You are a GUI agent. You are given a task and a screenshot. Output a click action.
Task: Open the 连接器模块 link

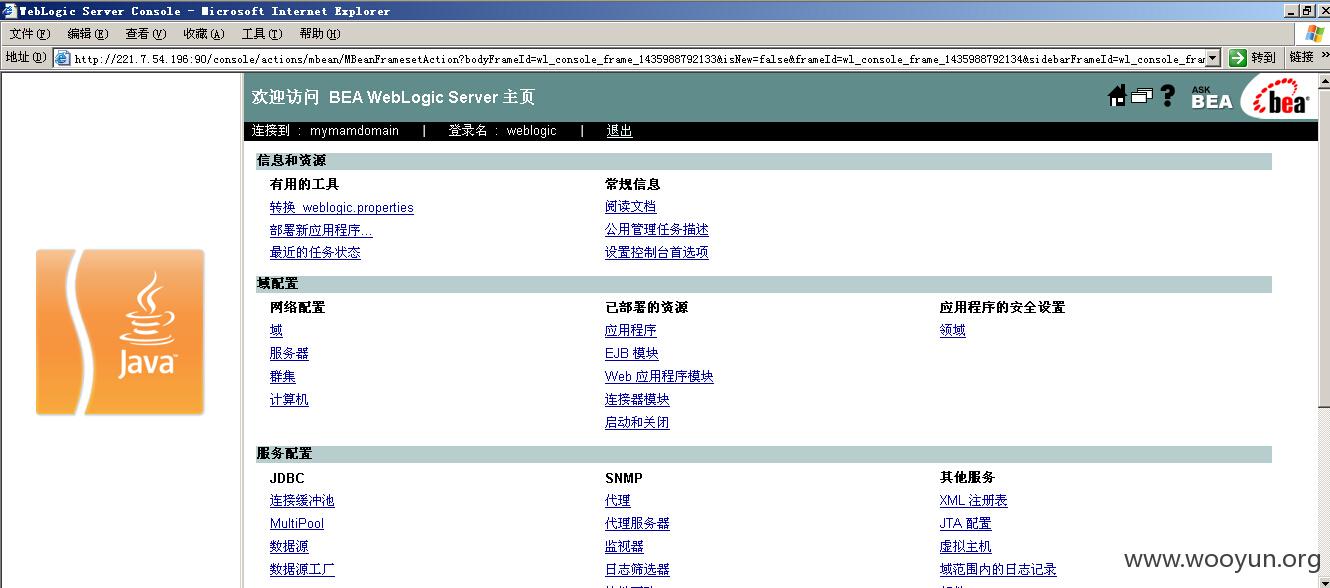[x=637, y=400]
